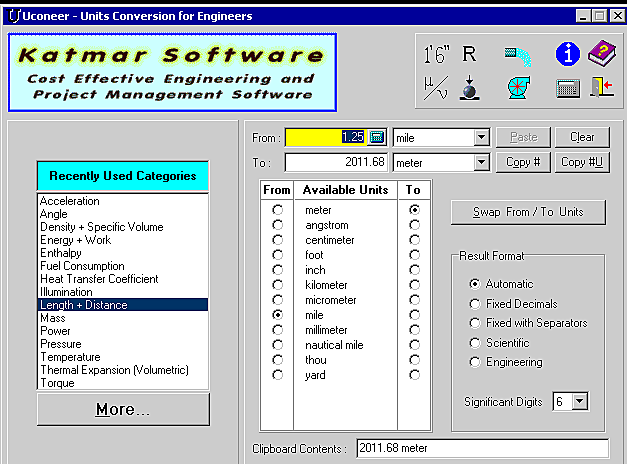Select the Acceleration category
The image size is (627, 464).
point(122,201)
